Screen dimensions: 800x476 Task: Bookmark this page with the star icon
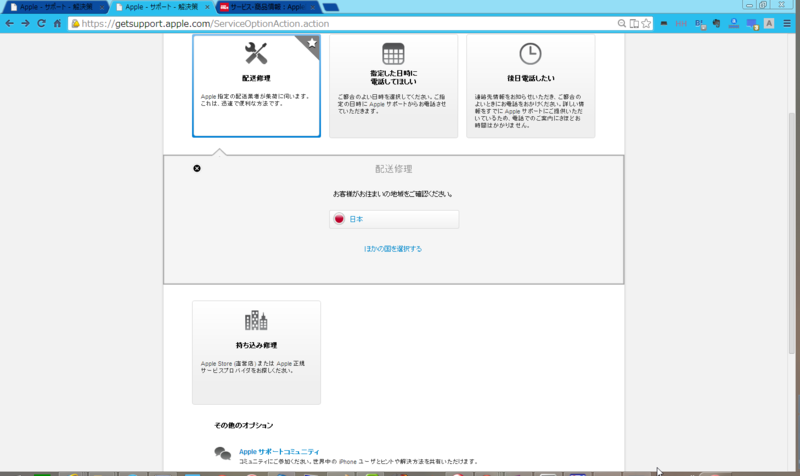(646, 23)
